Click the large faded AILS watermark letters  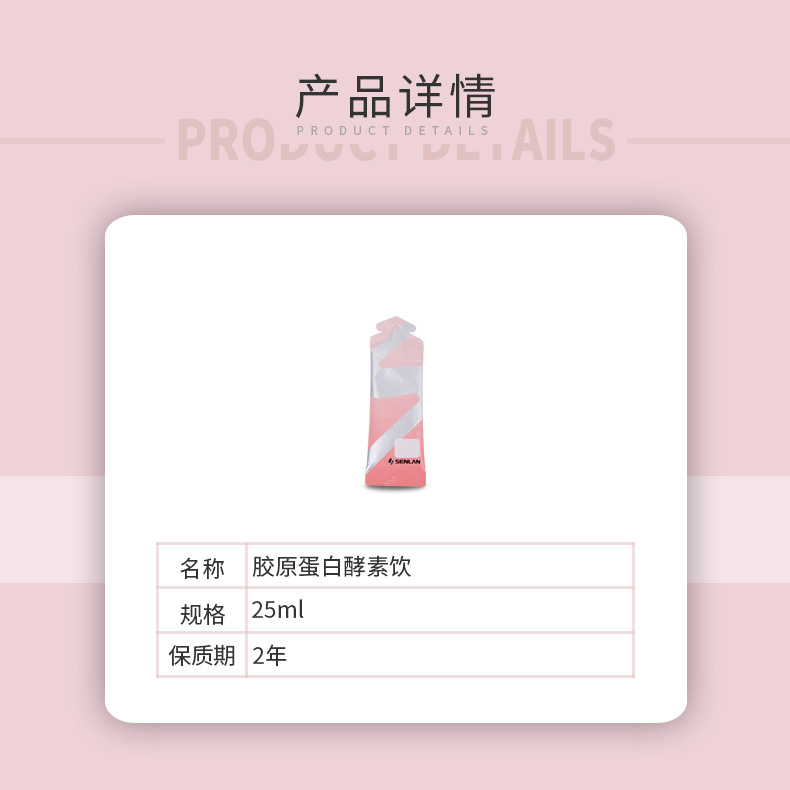click(x=563, y=140)
